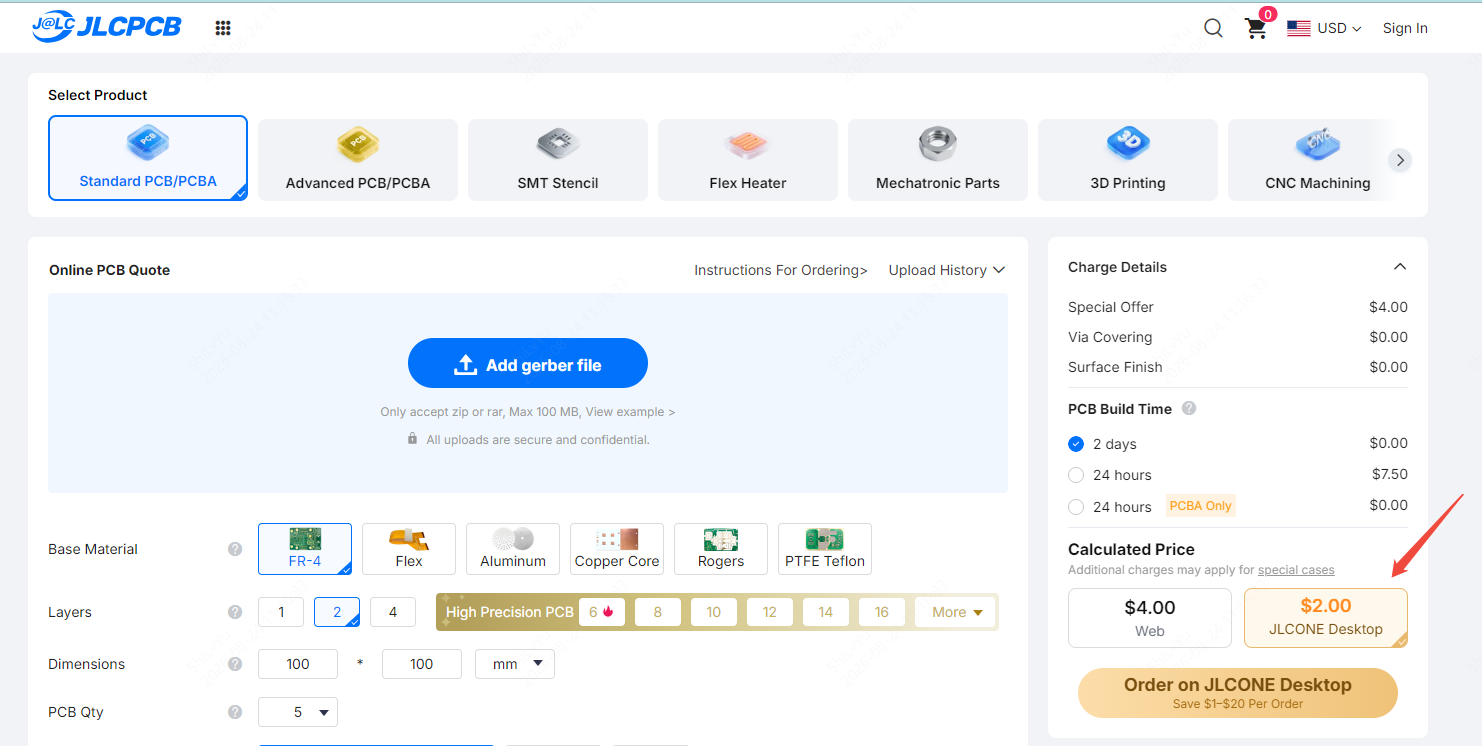The height and width of the screenshot is (746, 1482).
Task: Choose 16 layers option
Action: pyautogui.click(x=881, y=612)
